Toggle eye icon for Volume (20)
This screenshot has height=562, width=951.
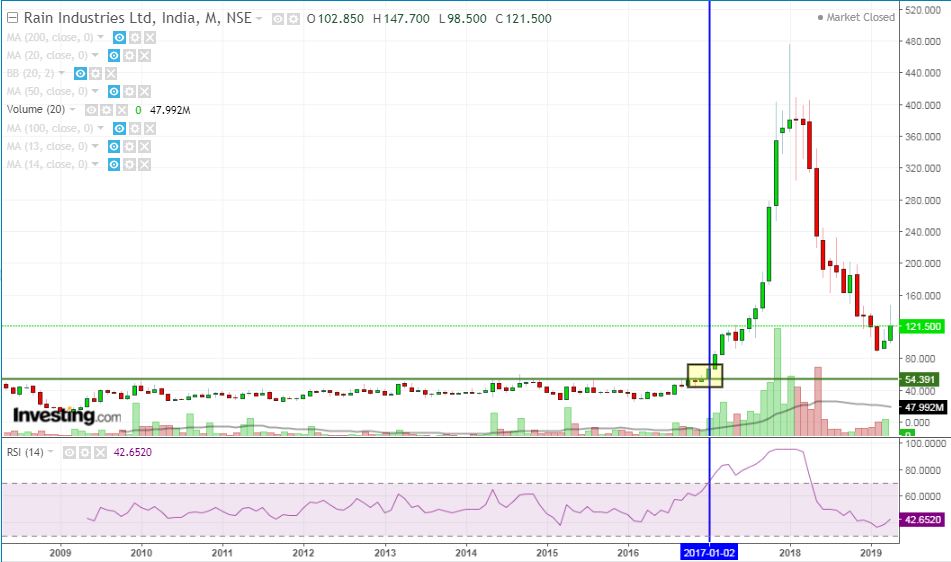(91, 110)
